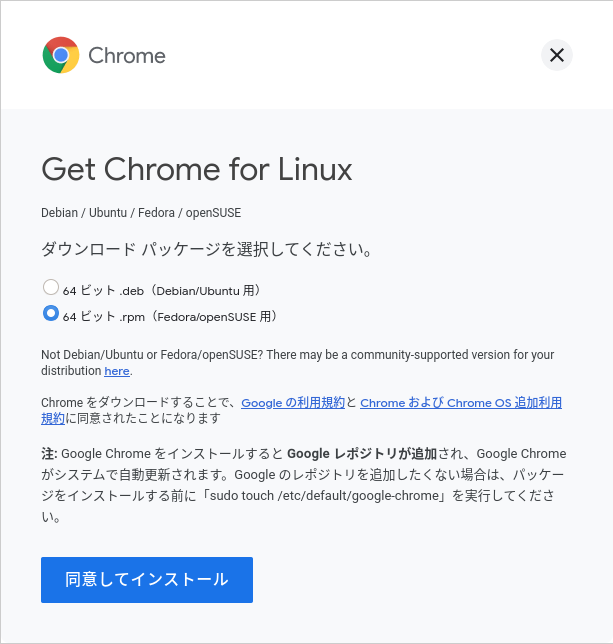
Task: Close the dialog with the X button
Action: tap(557, 55)
